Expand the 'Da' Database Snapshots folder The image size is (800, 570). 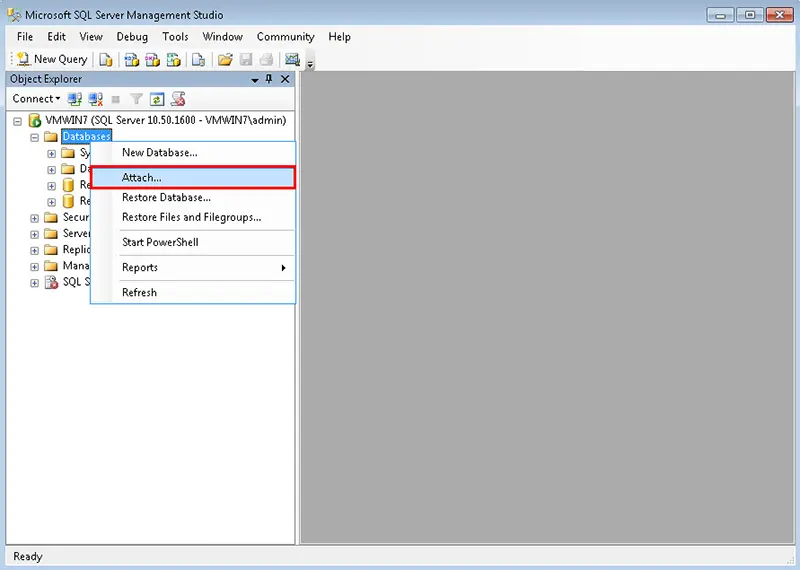[x=52, y=170]
